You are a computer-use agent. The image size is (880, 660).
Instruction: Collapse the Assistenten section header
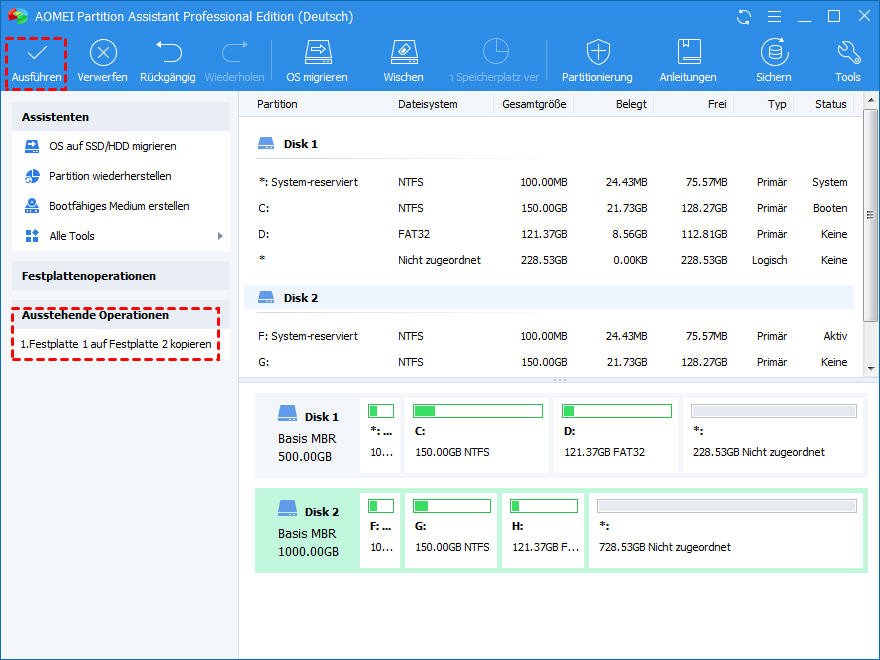pyautogui.click(x=121, y=117)
